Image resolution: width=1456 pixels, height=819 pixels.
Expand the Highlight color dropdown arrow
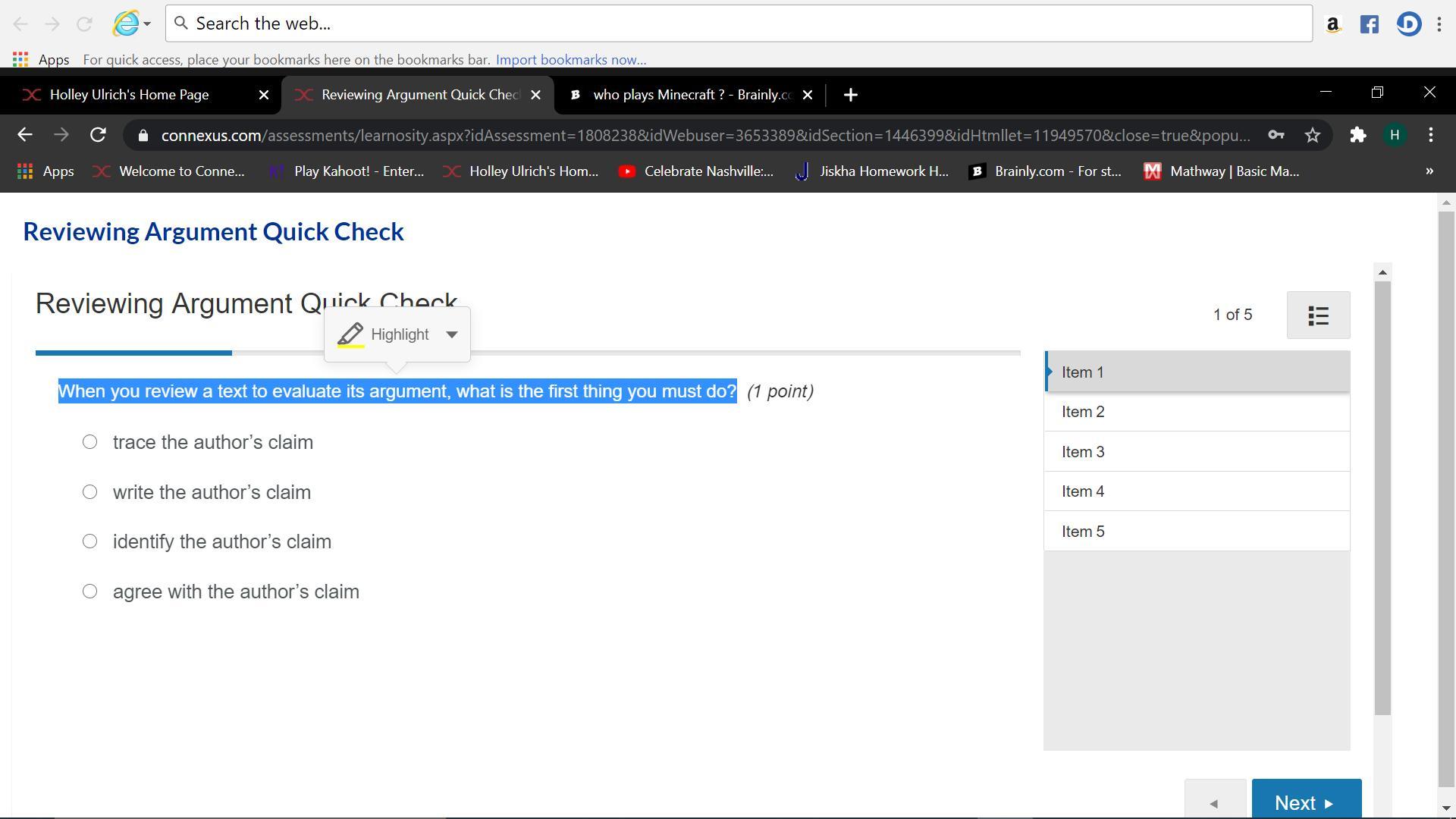(x=452, y=334)
